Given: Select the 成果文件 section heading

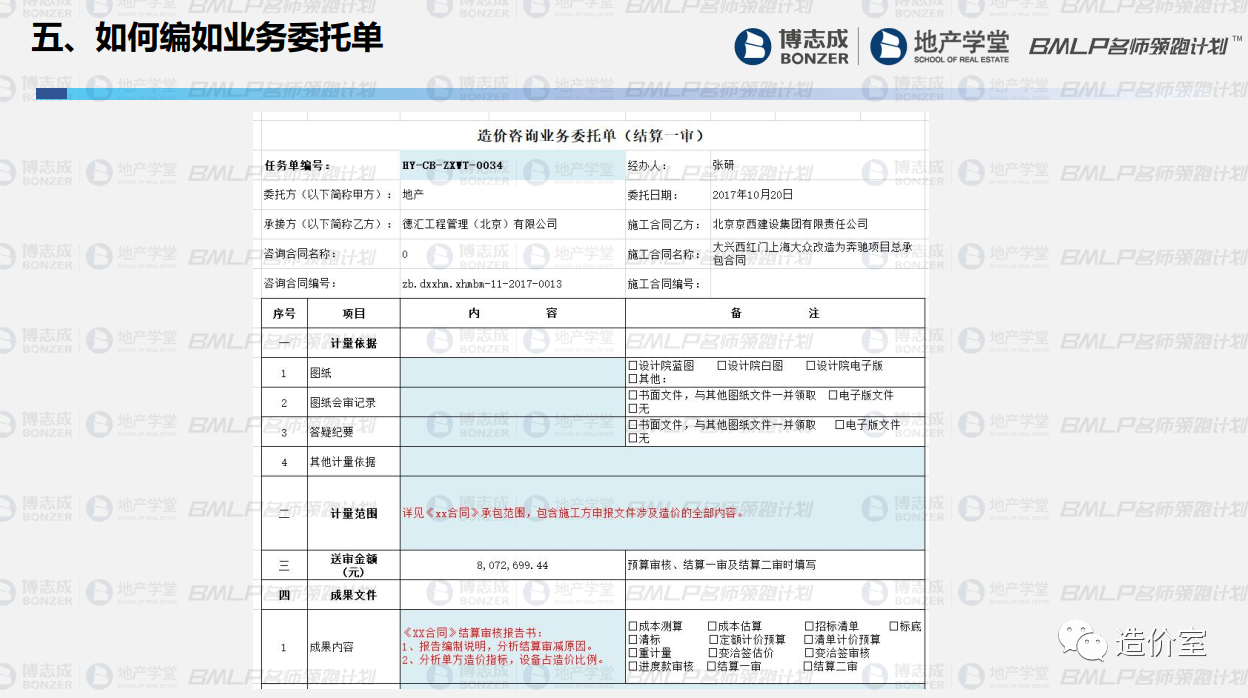Looking at the screenshot, I should (354, 595).
